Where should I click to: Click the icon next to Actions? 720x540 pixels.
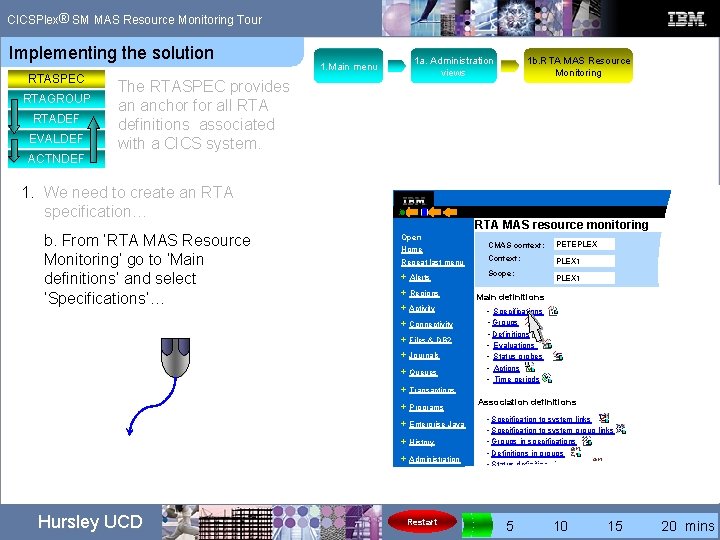click(x=530, y=367)
